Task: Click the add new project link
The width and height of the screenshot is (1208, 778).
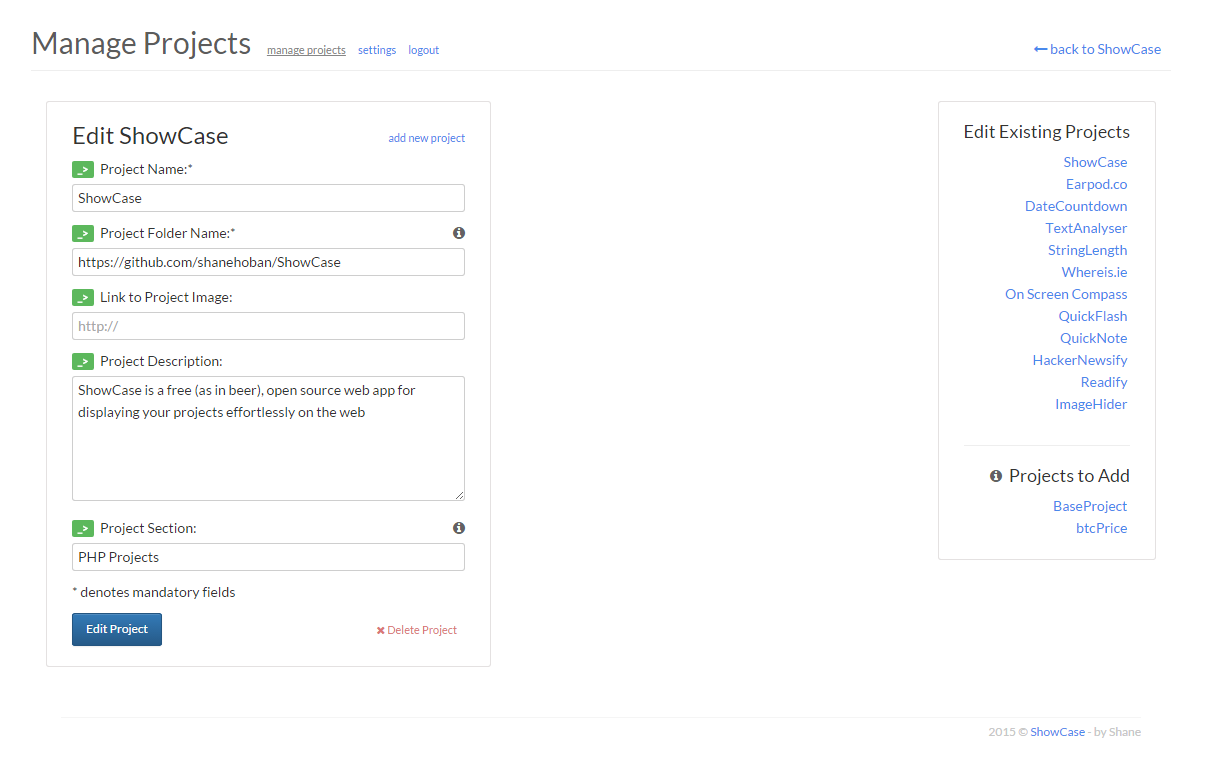Action: (x=426, y=138)
